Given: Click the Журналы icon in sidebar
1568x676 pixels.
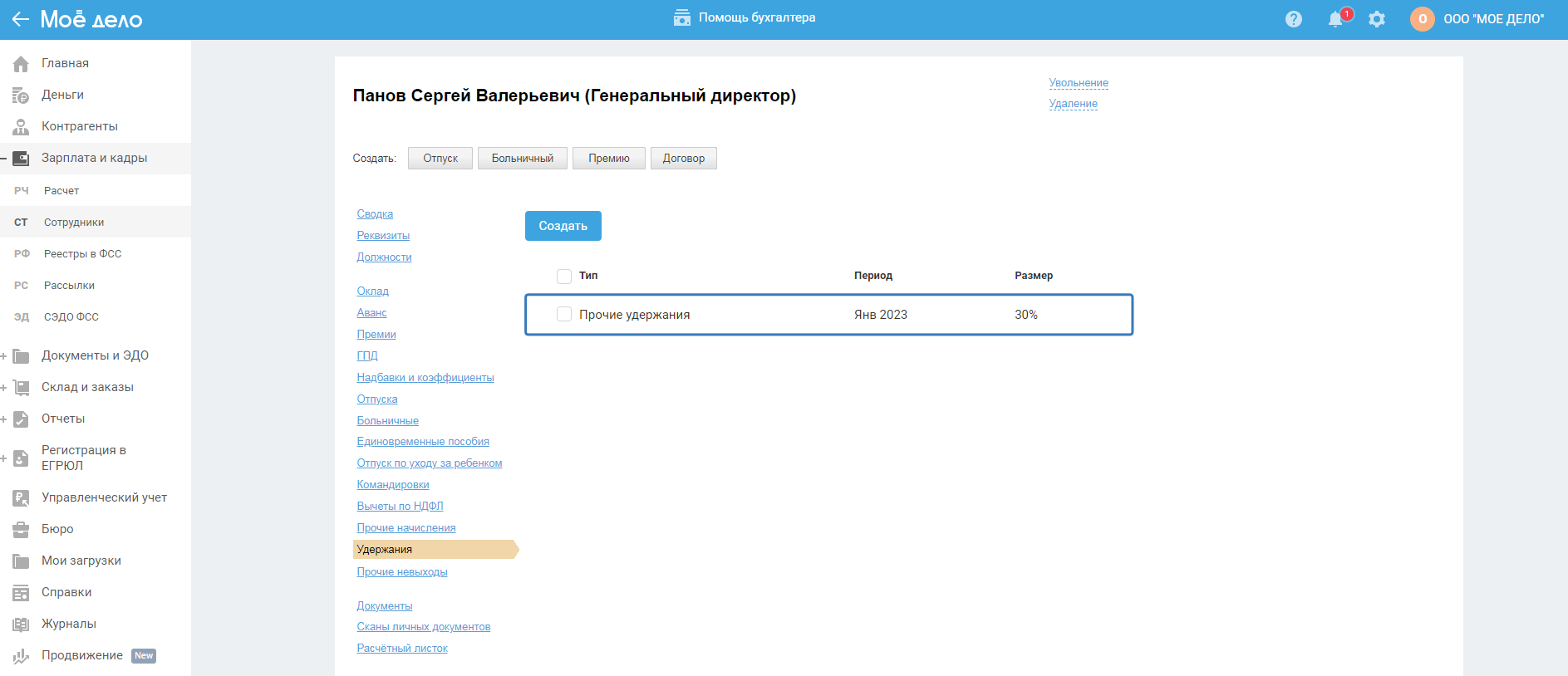Looking at the screenshot, I should point(21,624).
